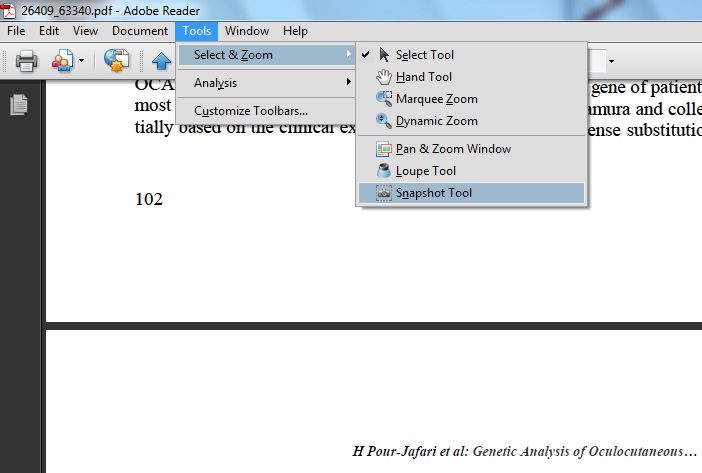The width and height of the screenshot is (702, 473).
Task: Open the Customize Toolbars dialog
Action: 250,111
